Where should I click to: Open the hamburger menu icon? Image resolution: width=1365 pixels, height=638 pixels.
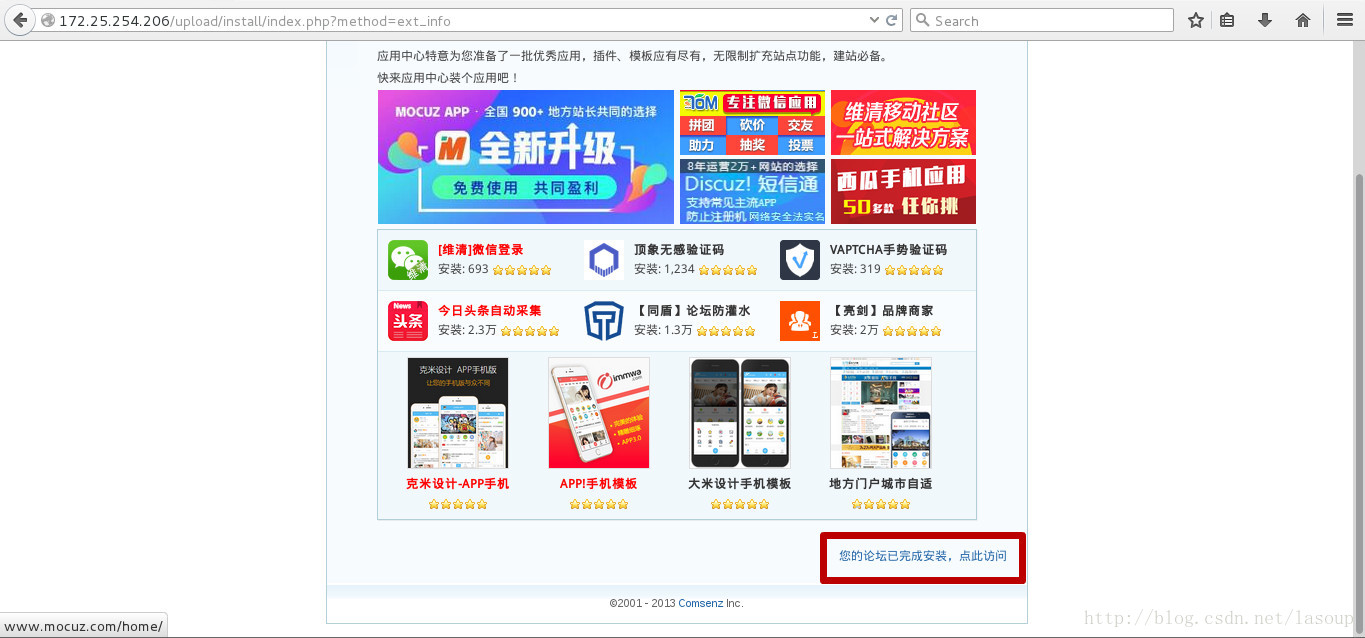pyautogui.click(x=1345, y=20)
